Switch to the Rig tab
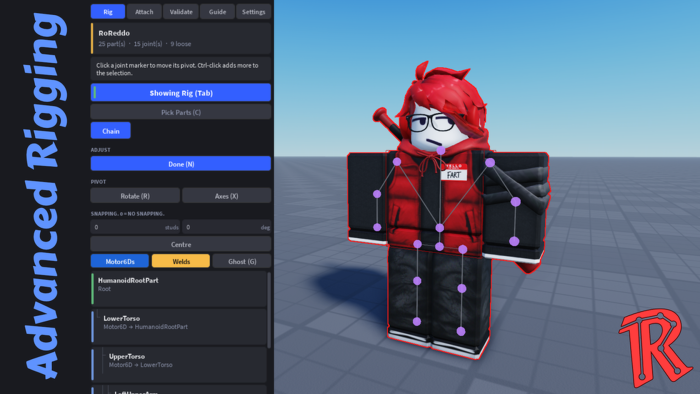This screenshot has height=394, width=700. pyautogui.click(x=108, y=12)
